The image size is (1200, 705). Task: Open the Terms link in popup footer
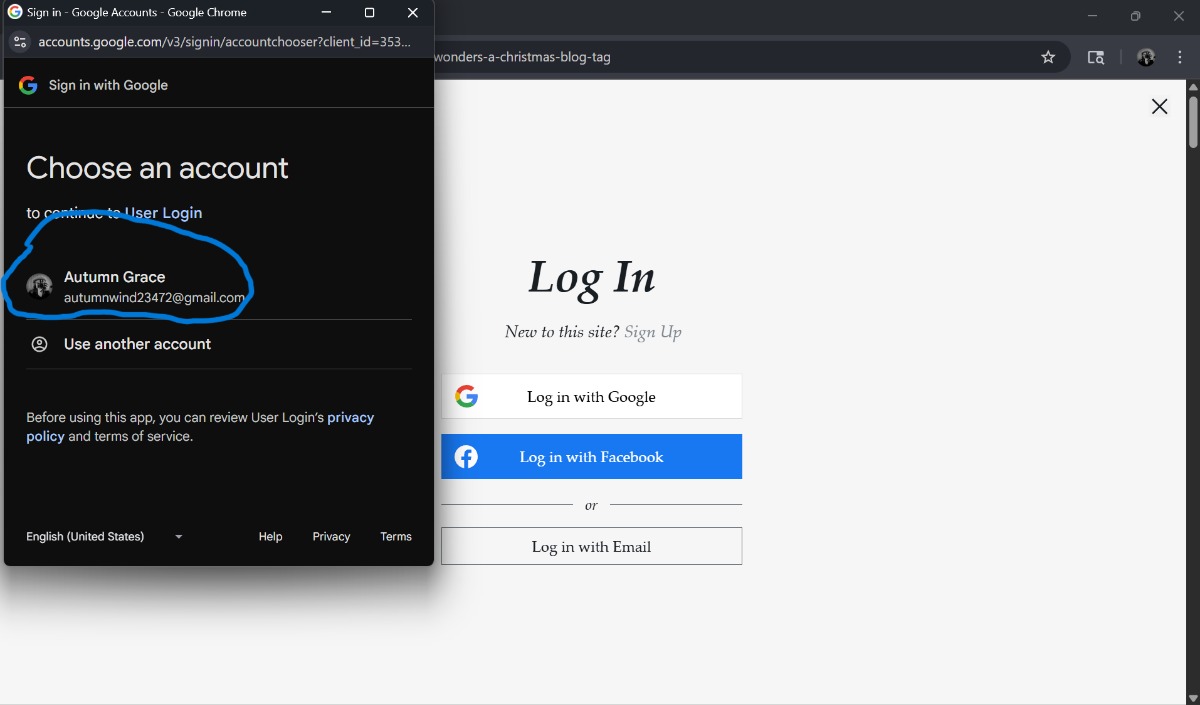click(x=395, y=537)
